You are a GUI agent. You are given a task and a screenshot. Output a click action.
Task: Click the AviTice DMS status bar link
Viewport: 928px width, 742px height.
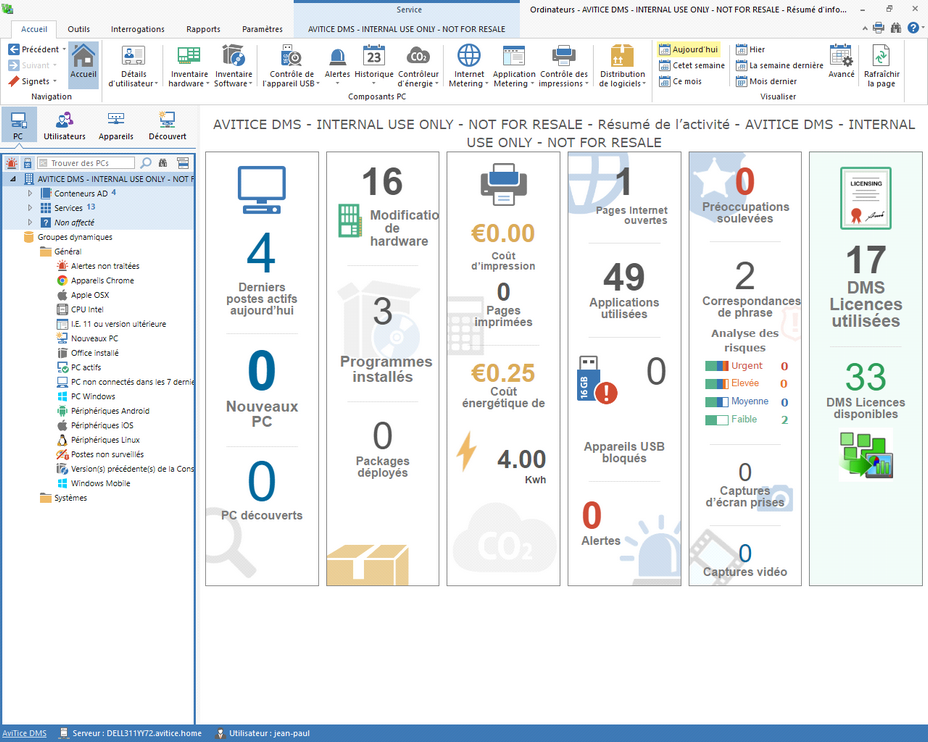pyautogui.click(x=24, y=733)
